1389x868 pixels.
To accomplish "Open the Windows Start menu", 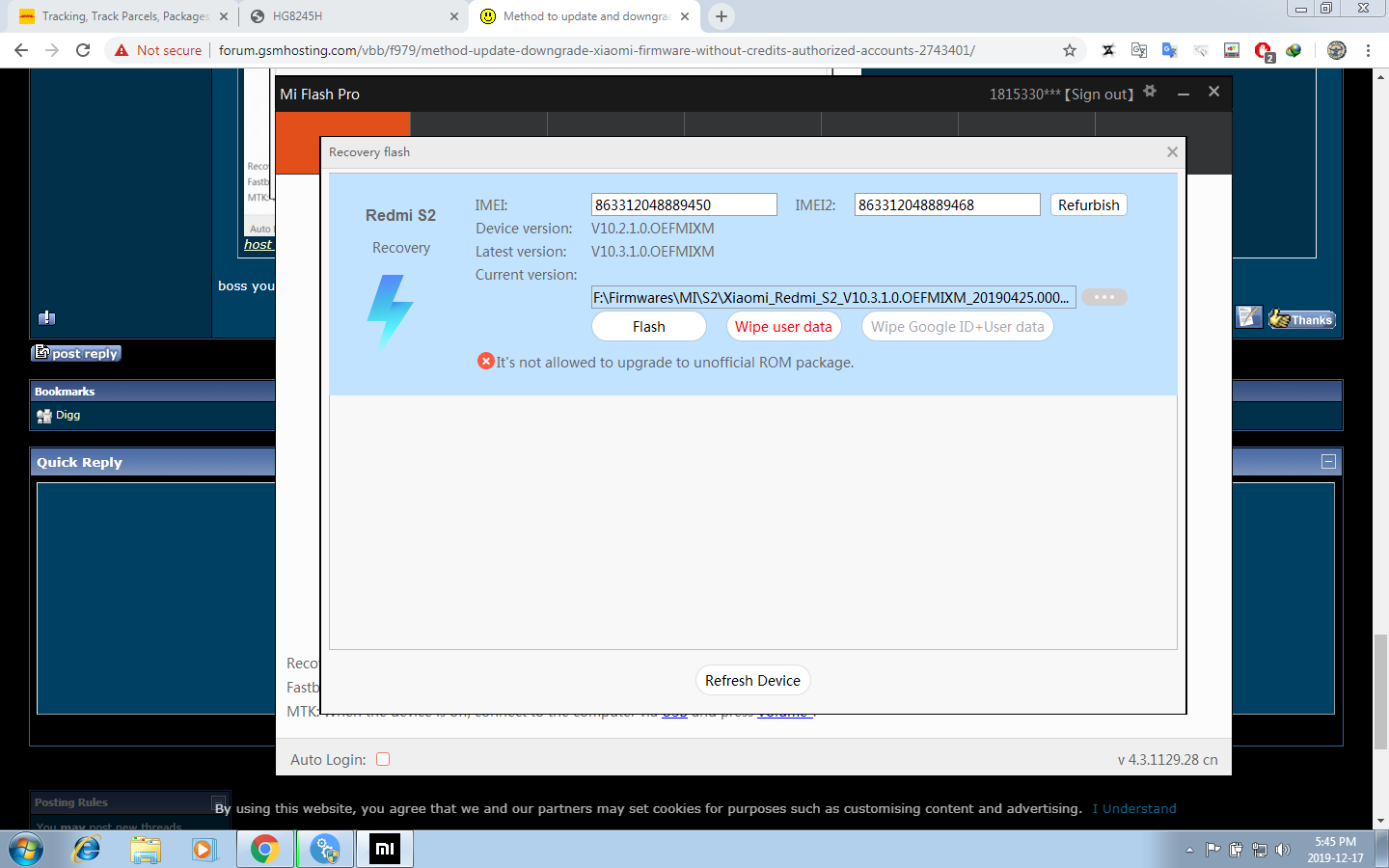I will point(26,850).
